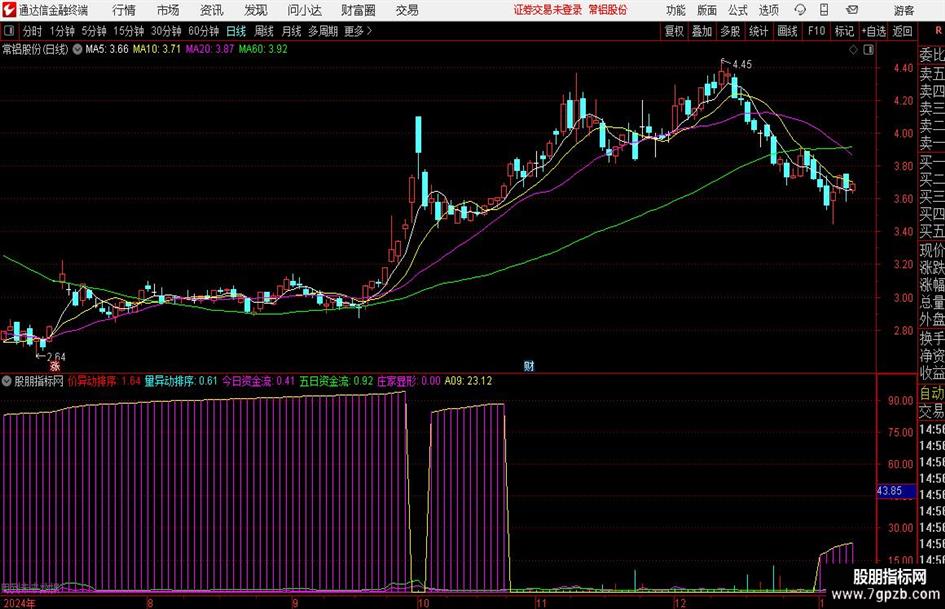Switch to the 30分钟 period
The height and width of the screenshot is (609, 945).
click(x=166, y=31)
